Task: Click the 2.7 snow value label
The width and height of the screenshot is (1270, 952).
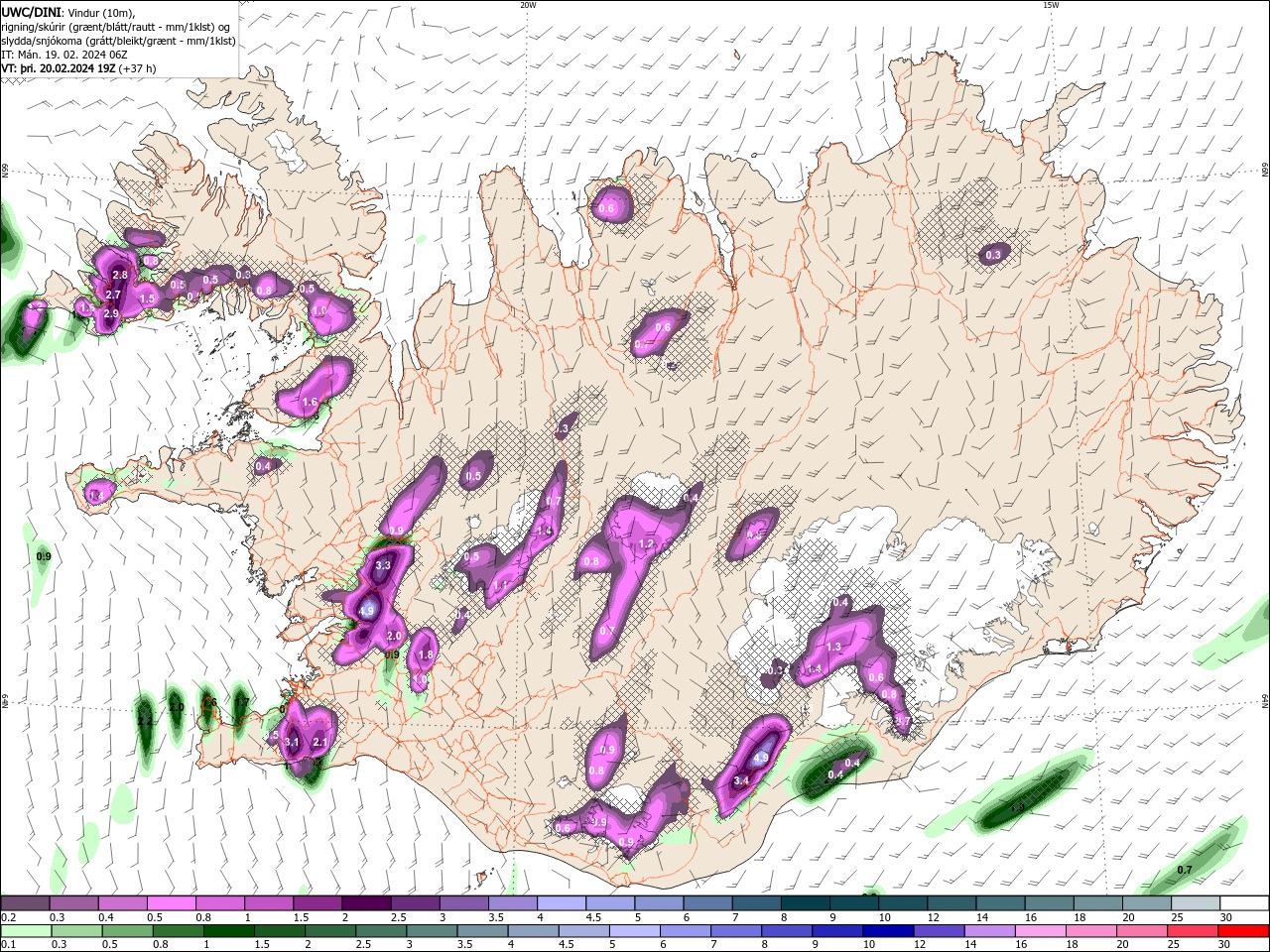Action: point(113,295)
